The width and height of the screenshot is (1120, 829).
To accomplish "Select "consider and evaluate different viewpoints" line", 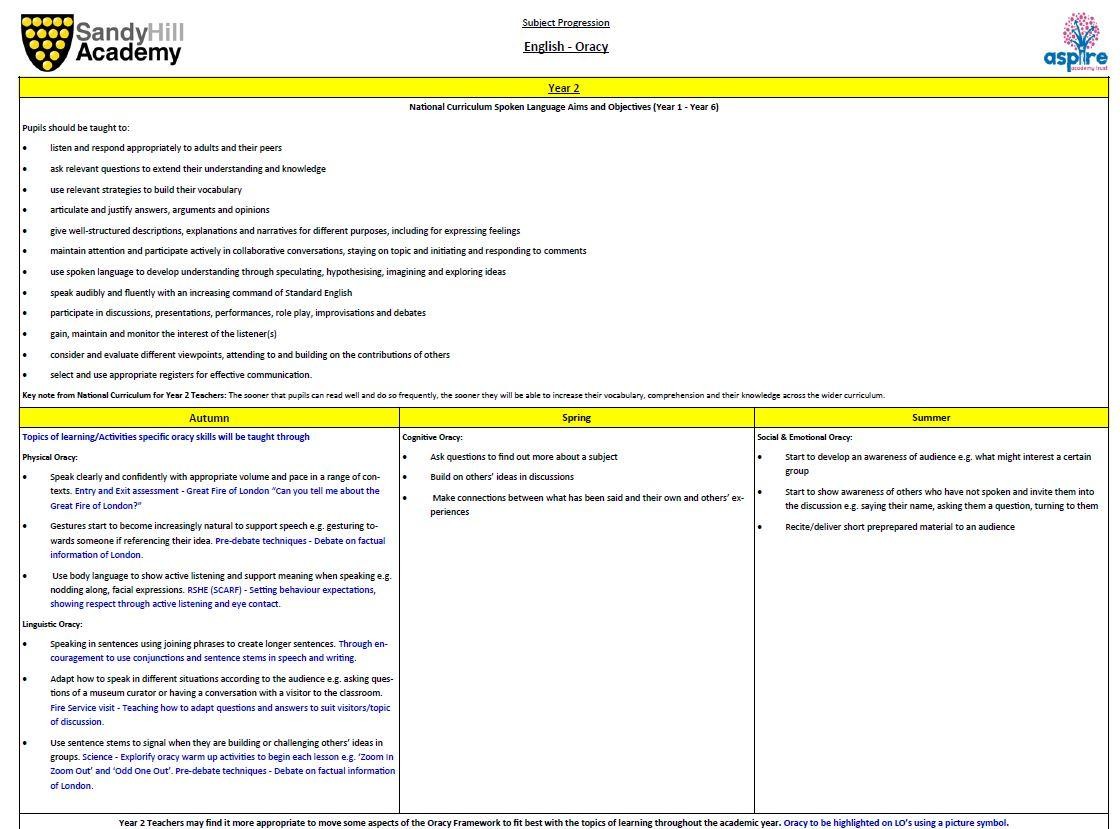I will click(250, 355).
